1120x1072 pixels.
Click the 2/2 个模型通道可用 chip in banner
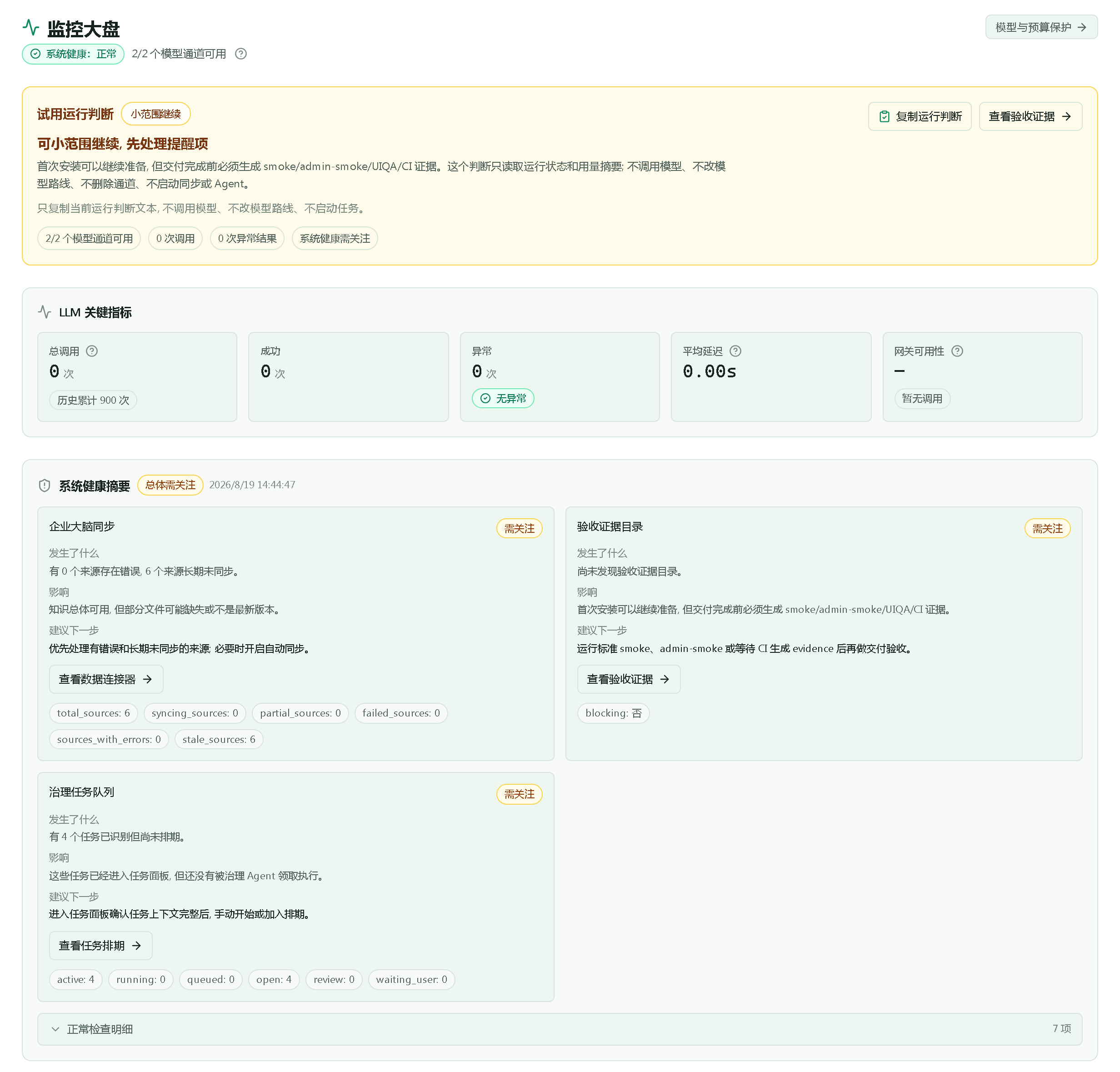click(89, 238)
